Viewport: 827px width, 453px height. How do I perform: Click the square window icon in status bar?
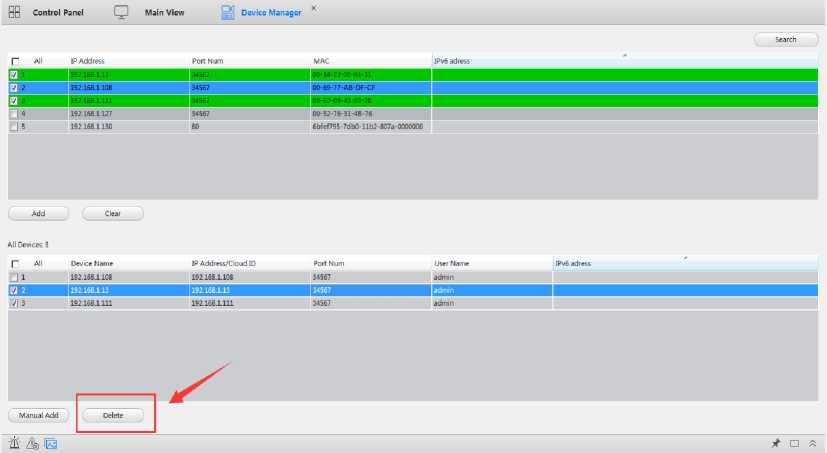[795, 443]
